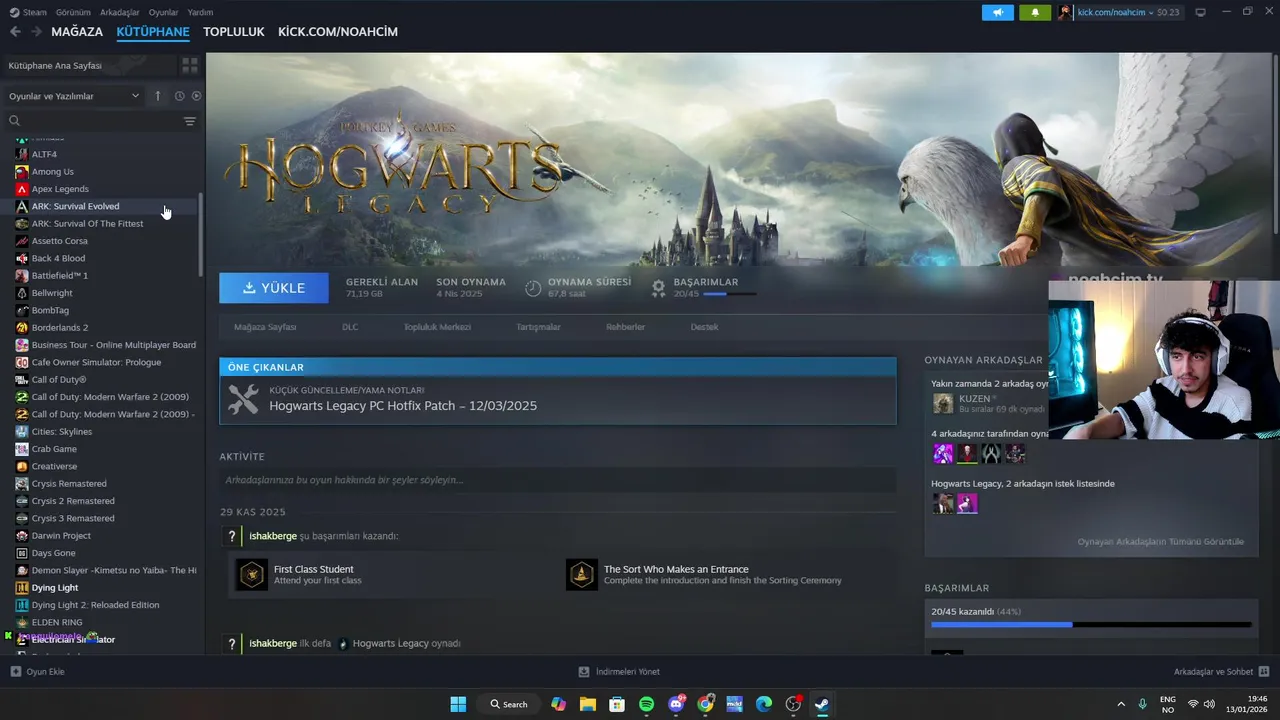
Task: Open the KICK.COM/NOAHCIM profile tab
Action: pos(338,32)
